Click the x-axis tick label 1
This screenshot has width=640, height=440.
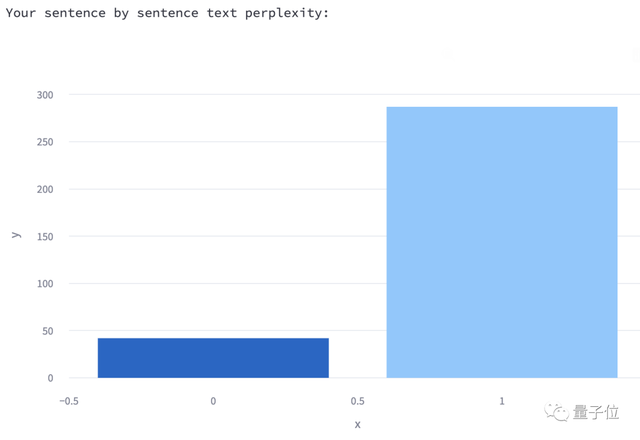502,401
